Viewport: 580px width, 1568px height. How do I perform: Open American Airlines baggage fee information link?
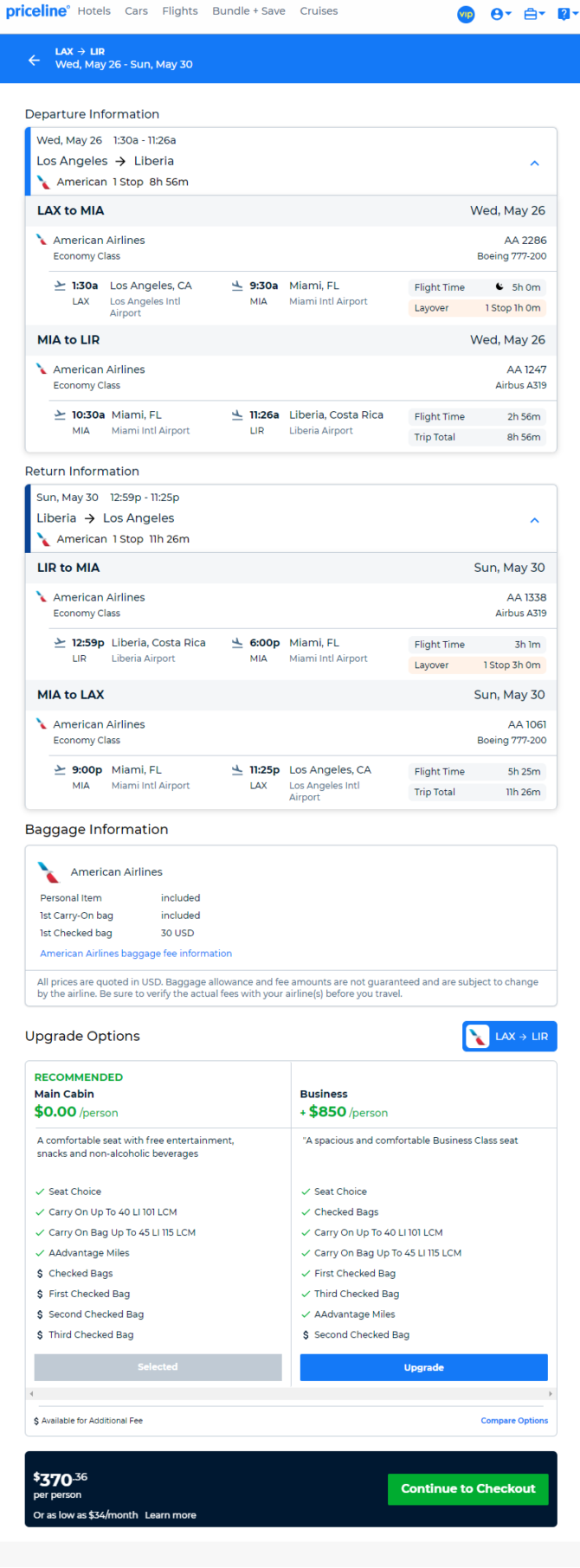136,954
